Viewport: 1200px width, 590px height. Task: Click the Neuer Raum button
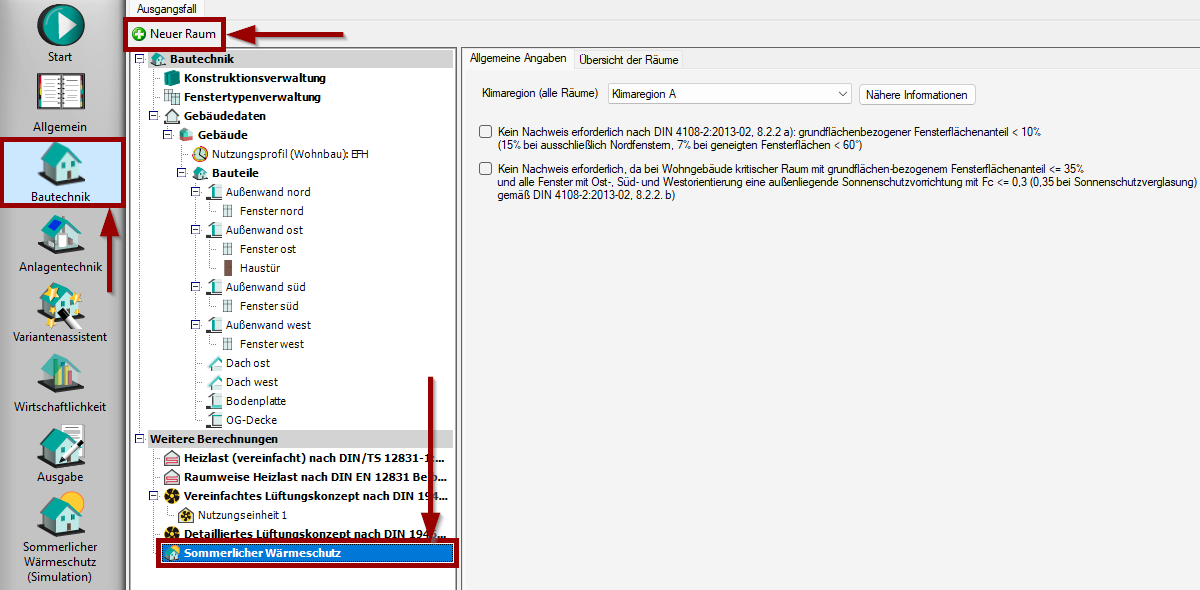coord(174,34)
